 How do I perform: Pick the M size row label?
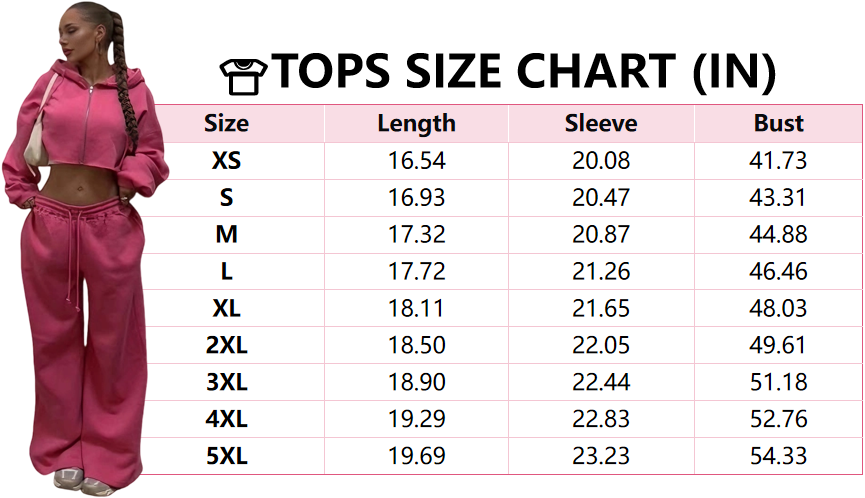pyautogui.click(x=226, y=235)
